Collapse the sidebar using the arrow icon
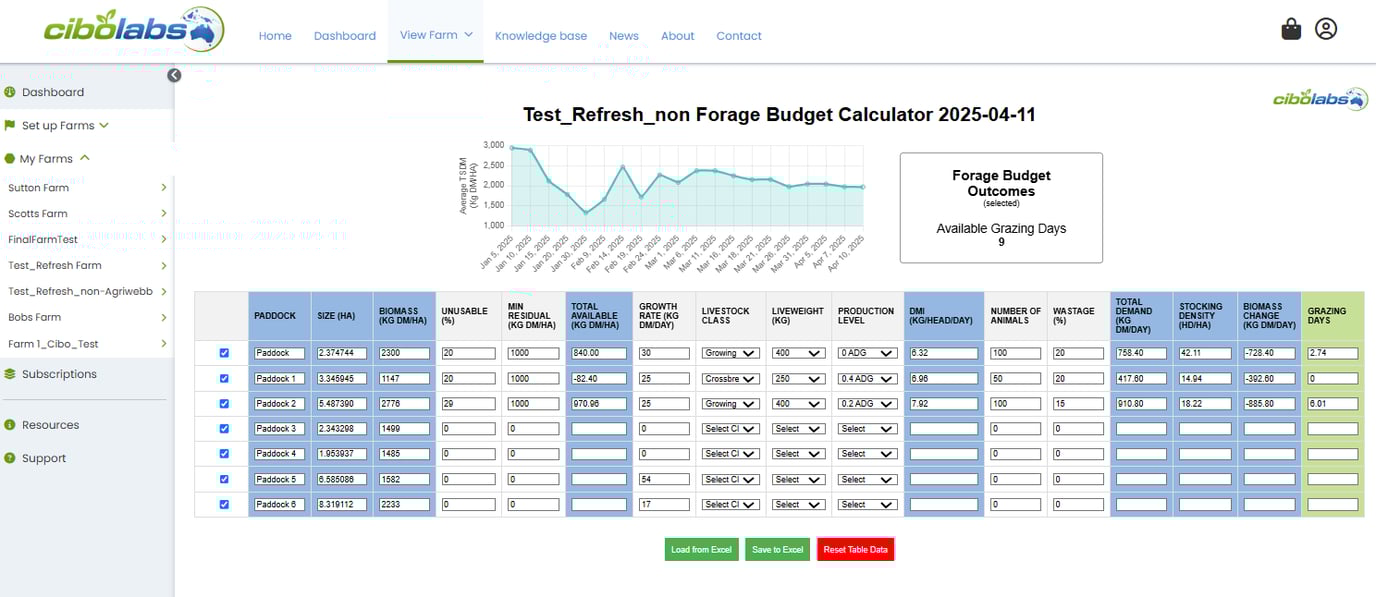The height and width of the screenshot is (597, 1376). (174, 74)
